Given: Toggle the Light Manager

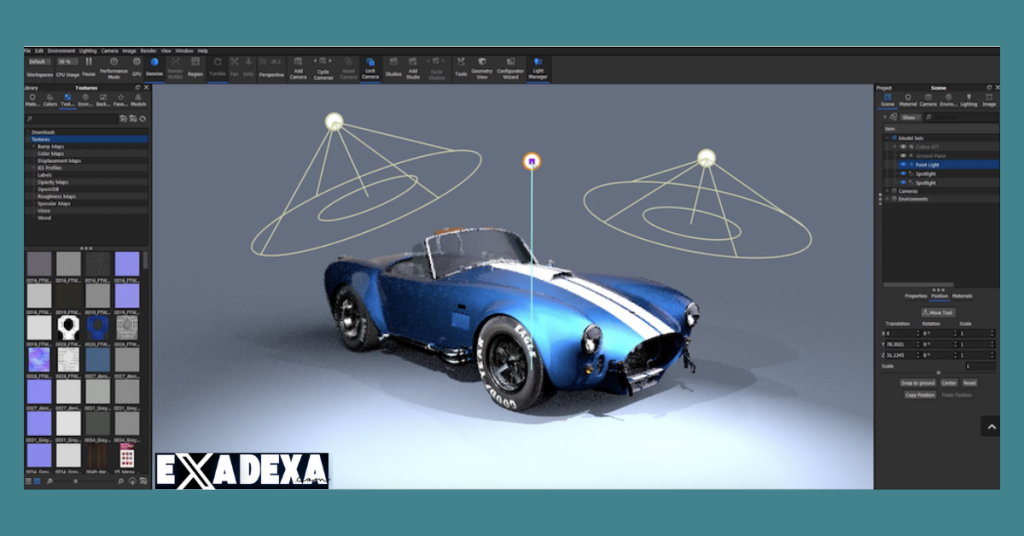Looking at the screenshot, I should 538,68.
